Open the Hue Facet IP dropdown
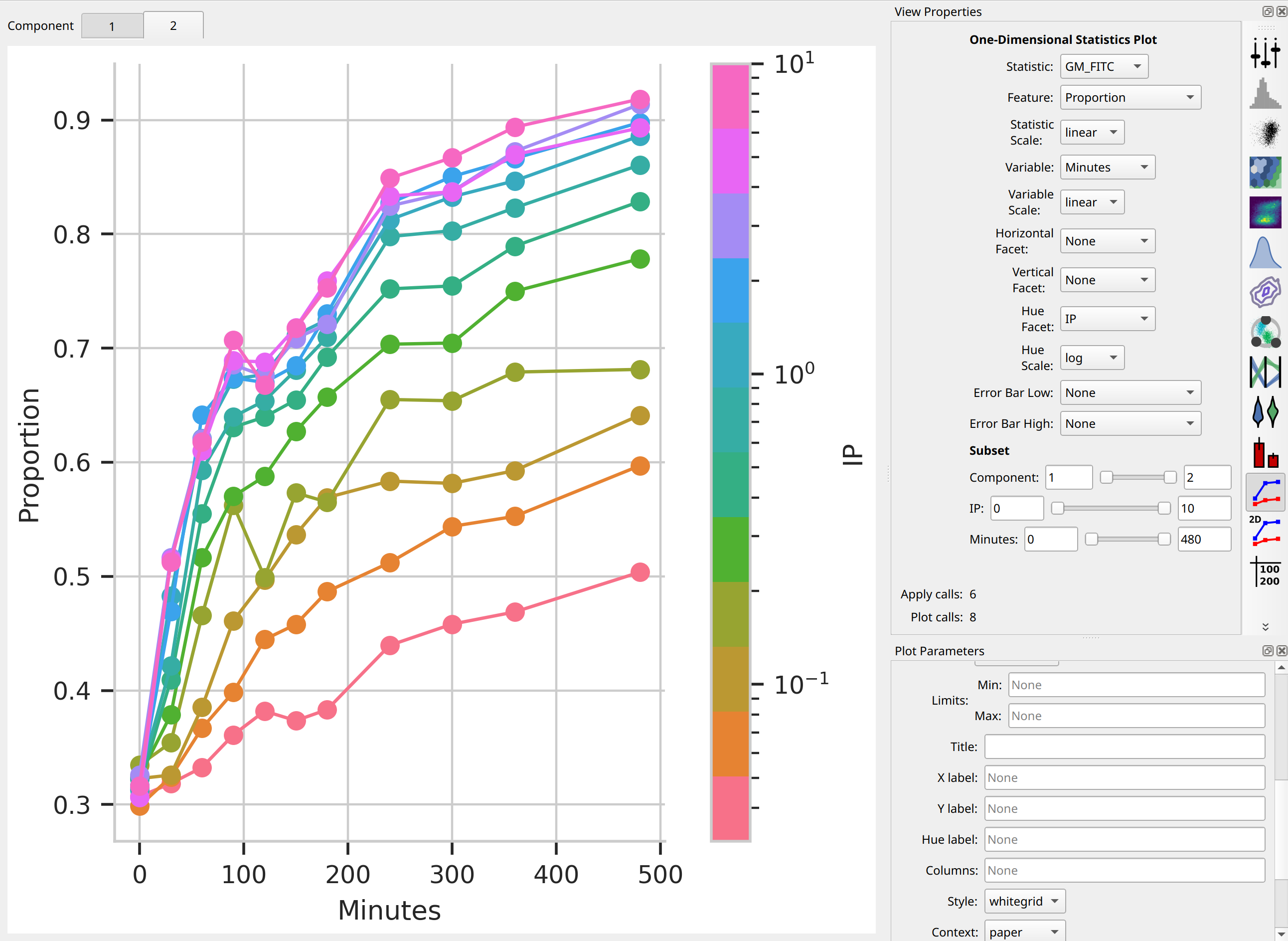The height and width of the screenshot is (941, 1288). [x=1108, y=319]
